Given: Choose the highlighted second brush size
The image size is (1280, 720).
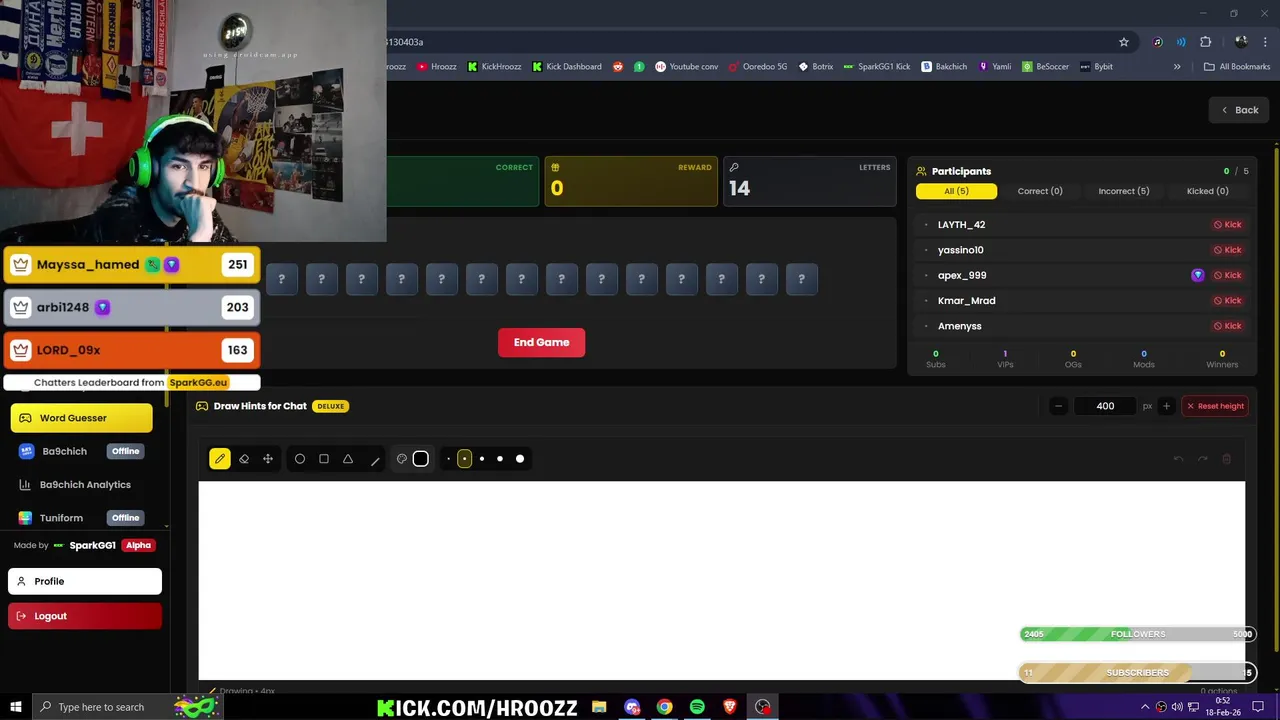Looking at the screenshot, I should (x=464, y=459).
